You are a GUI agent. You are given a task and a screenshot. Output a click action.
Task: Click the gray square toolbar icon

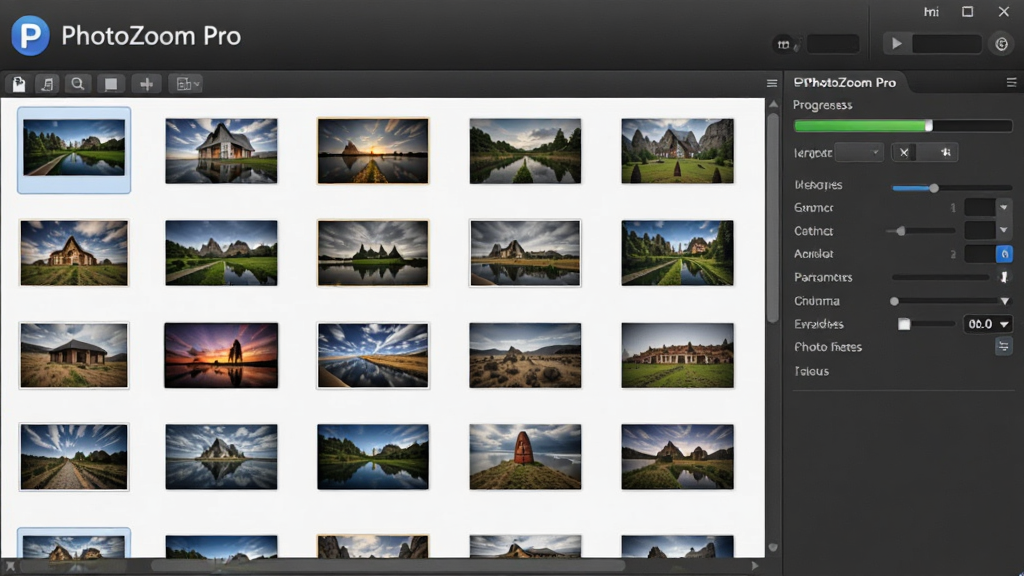click(111, 84)
